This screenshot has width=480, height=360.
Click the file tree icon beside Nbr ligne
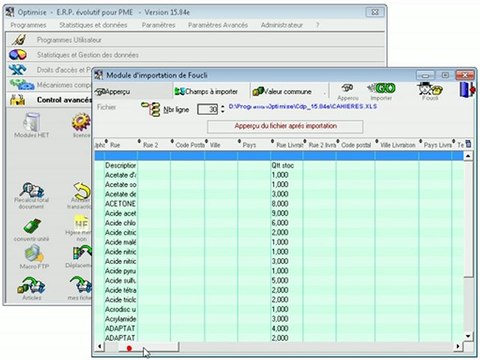(151, 109)
